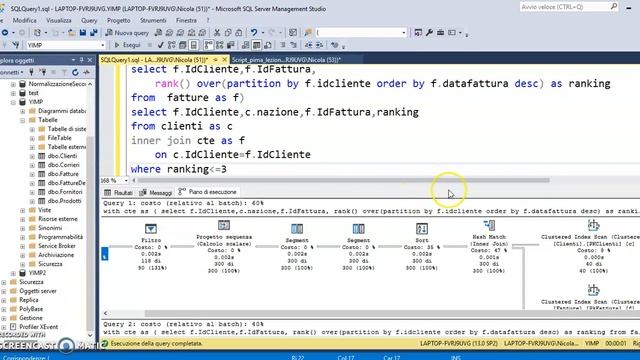The image size is (640, 360).
Task: Switch to the Messaggi tab
Action: pos(156,192)
